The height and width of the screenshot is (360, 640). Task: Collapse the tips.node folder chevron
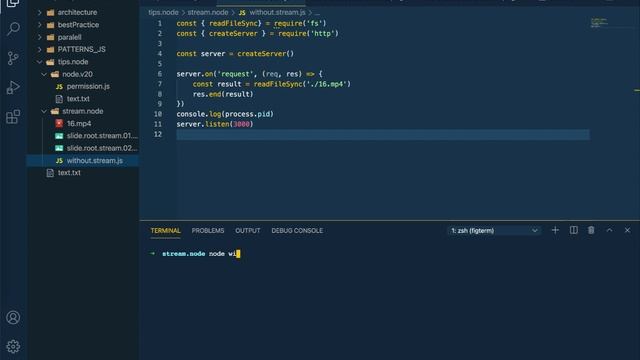tap(40, 62)
